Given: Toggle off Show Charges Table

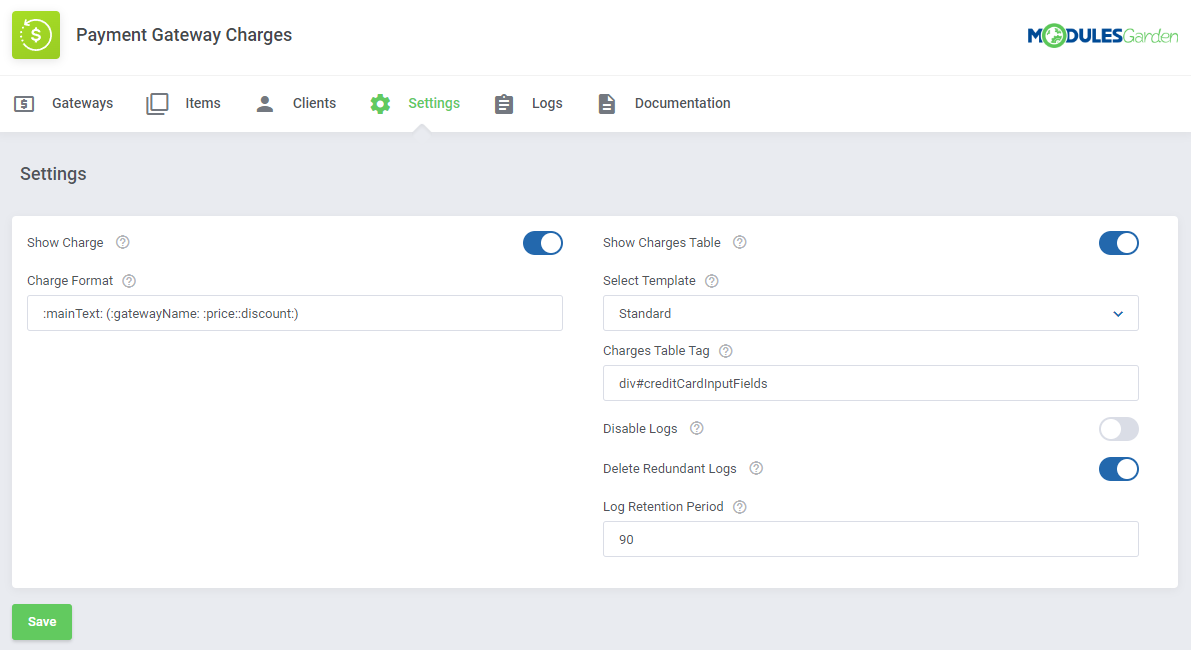Looking at the screenshot, I should [x=1118, y=243].
